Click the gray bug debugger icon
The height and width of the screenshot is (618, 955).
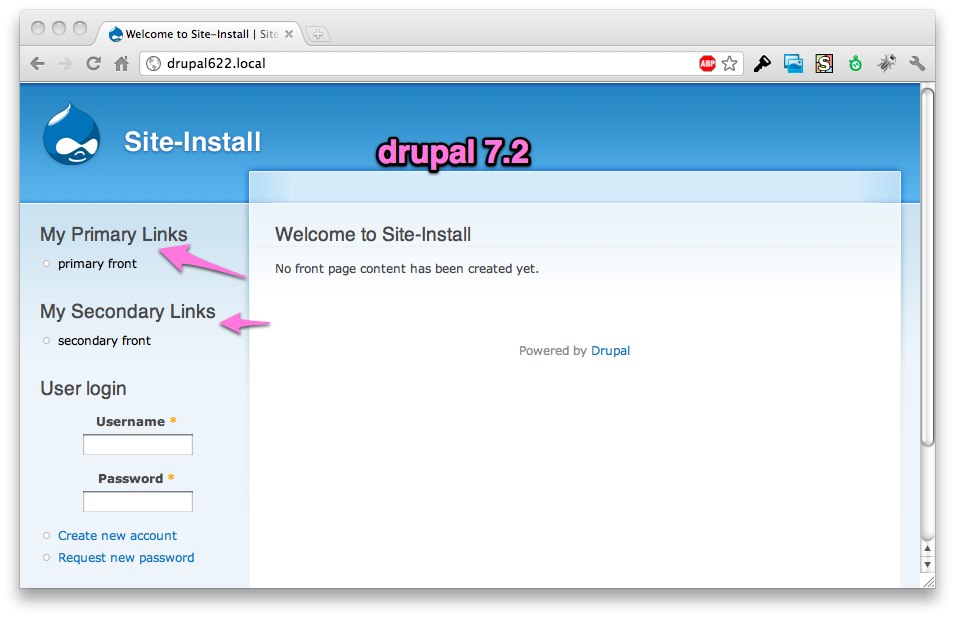click(886, 63)
